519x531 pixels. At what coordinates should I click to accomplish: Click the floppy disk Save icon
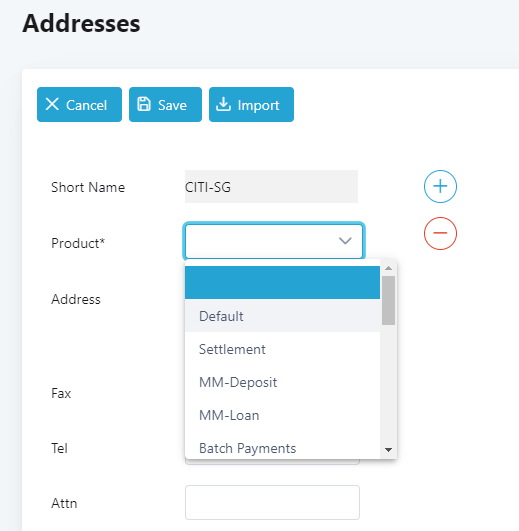point(144,104)
